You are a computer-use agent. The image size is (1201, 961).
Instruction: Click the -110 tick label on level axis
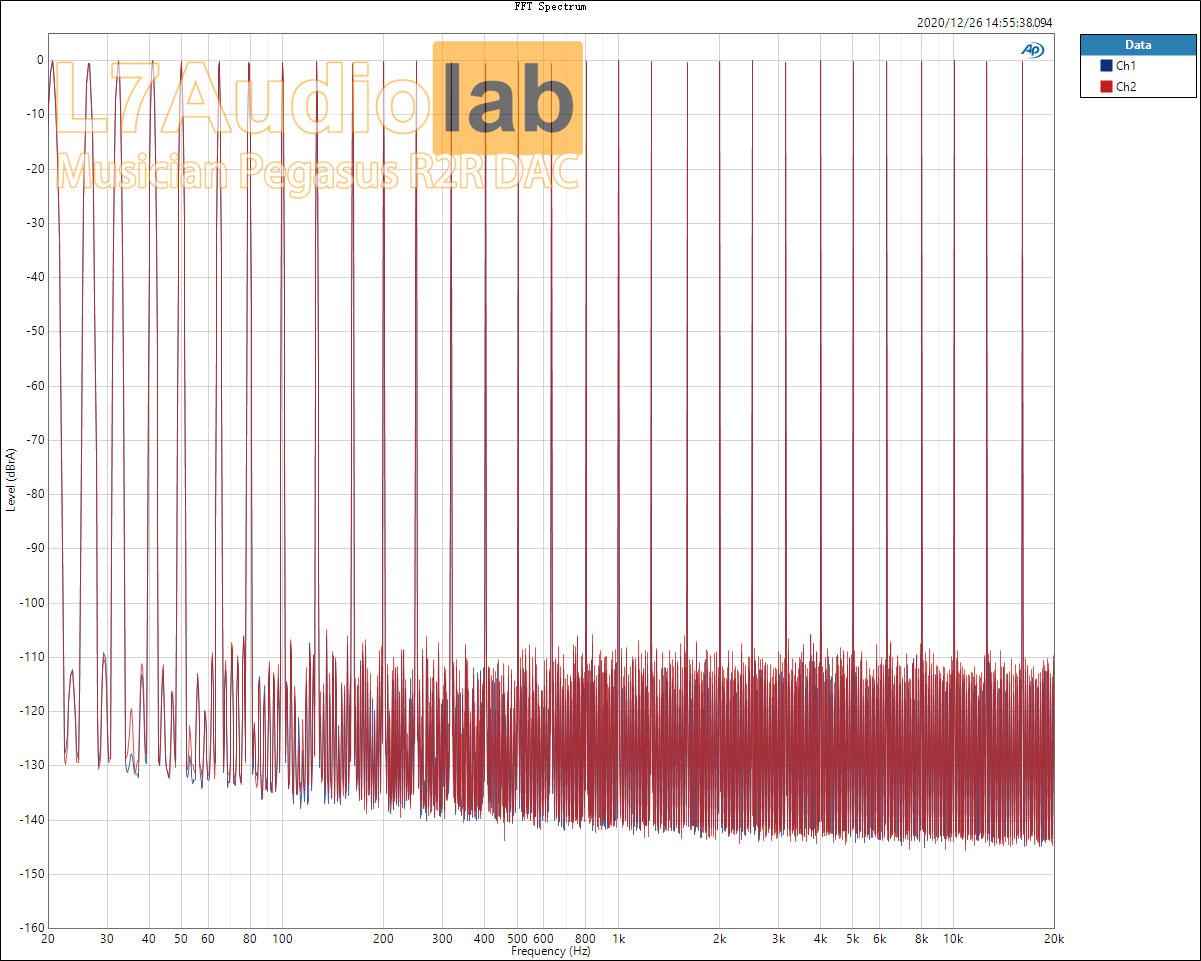(x=30, y=657)
